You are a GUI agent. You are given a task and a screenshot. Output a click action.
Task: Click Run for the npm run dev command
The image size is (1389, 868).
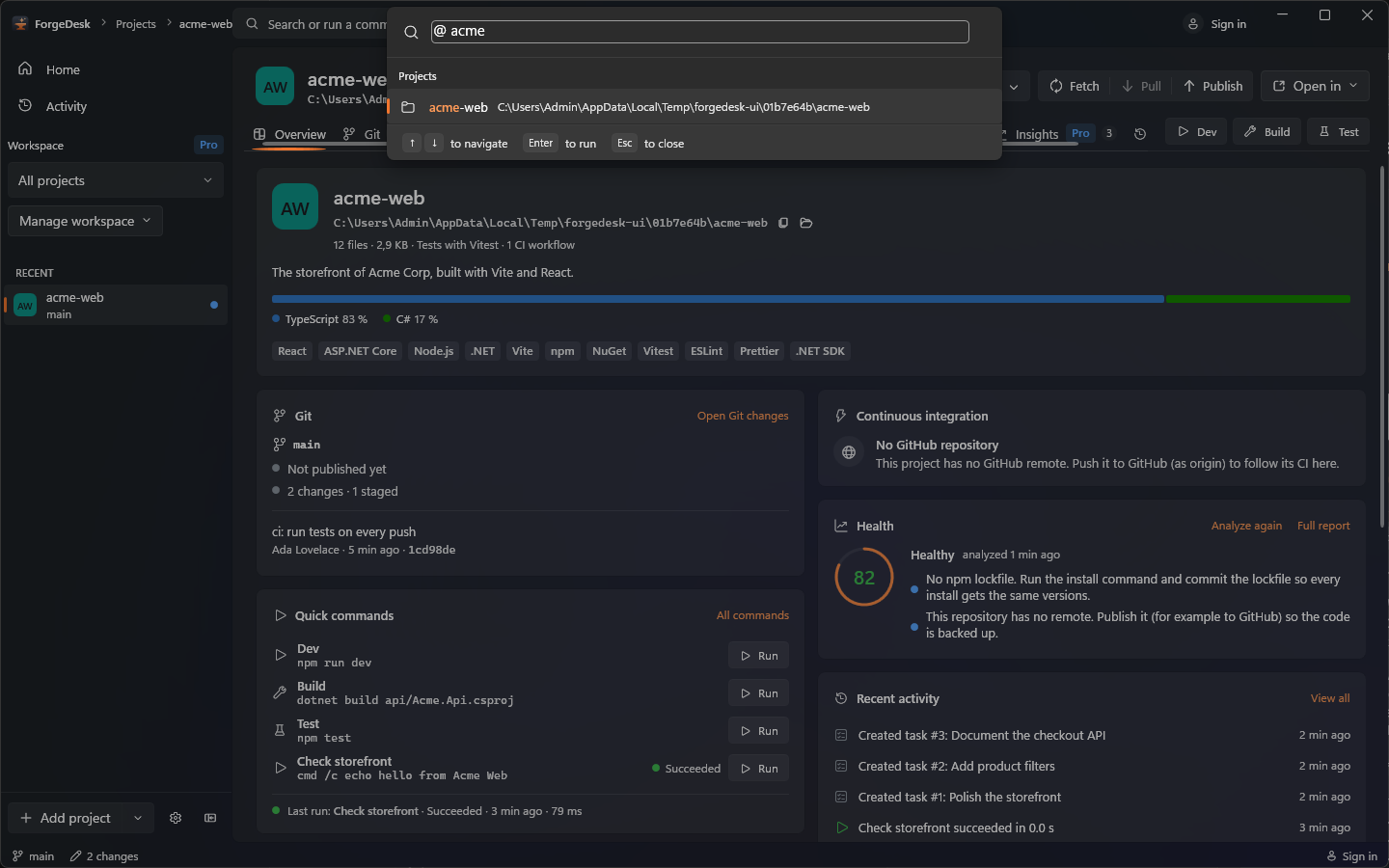(759, 656)
